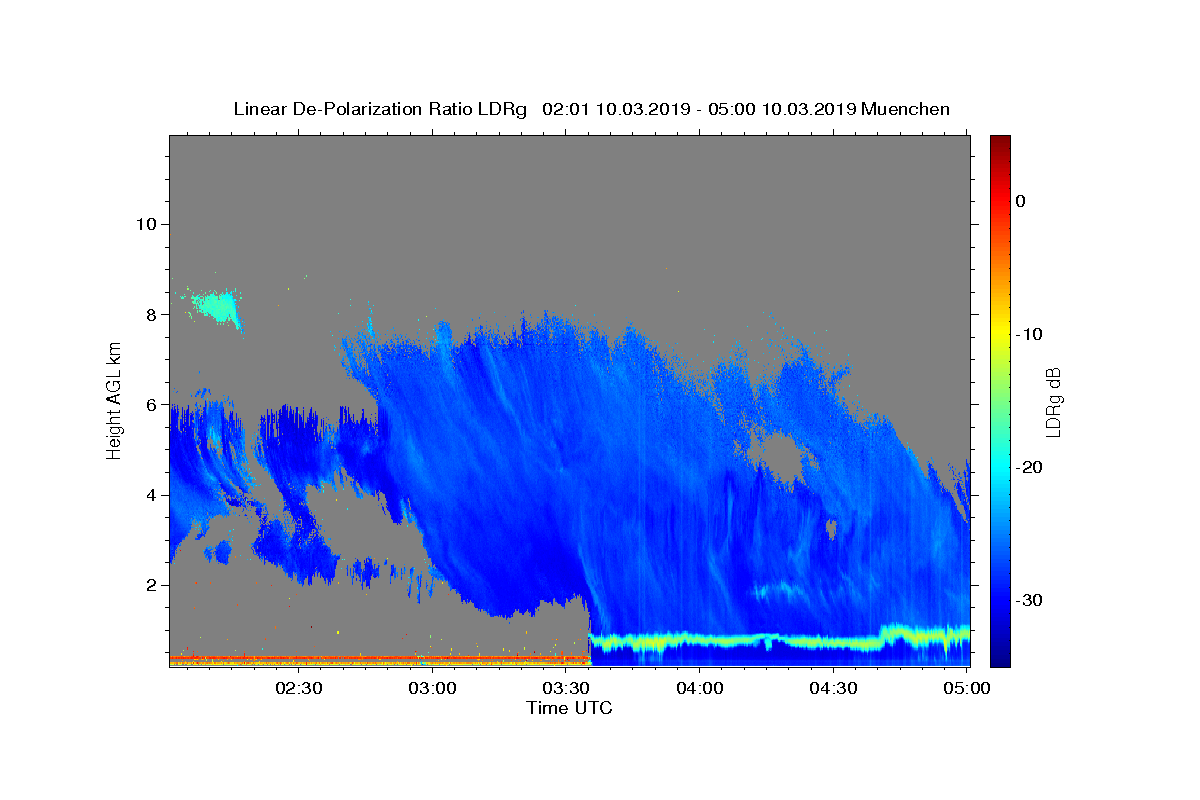The width and height of the screenshot is (1200, 800).
Task: Click the cyan cloud patch near 8 km
Action: (x=218, y=305)
